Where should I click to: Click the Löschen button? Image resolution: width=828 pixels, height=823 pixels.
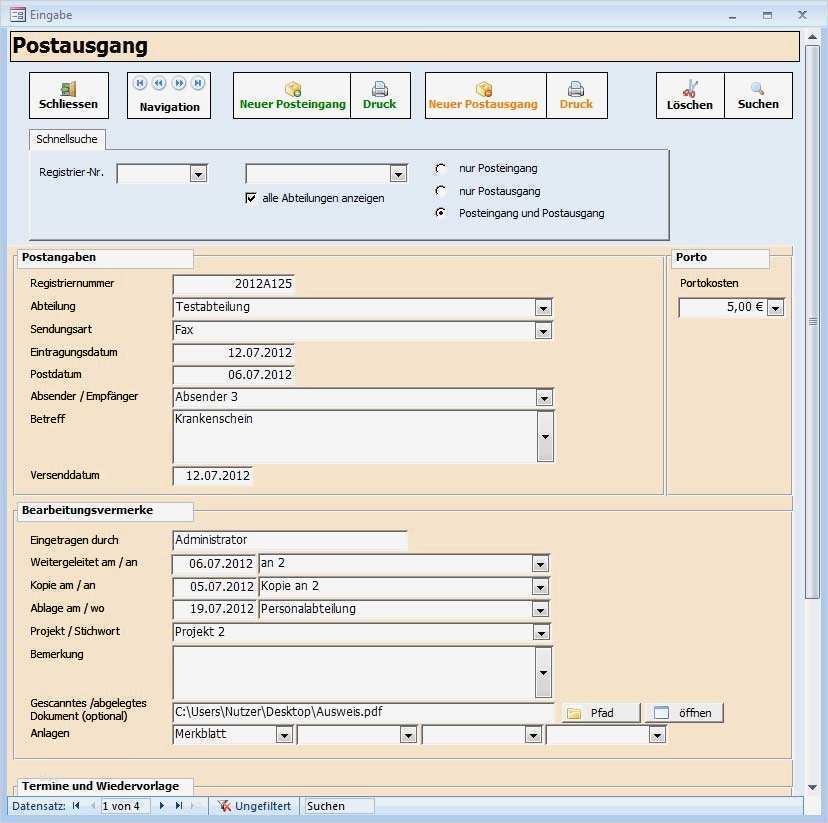coord(690,96)
